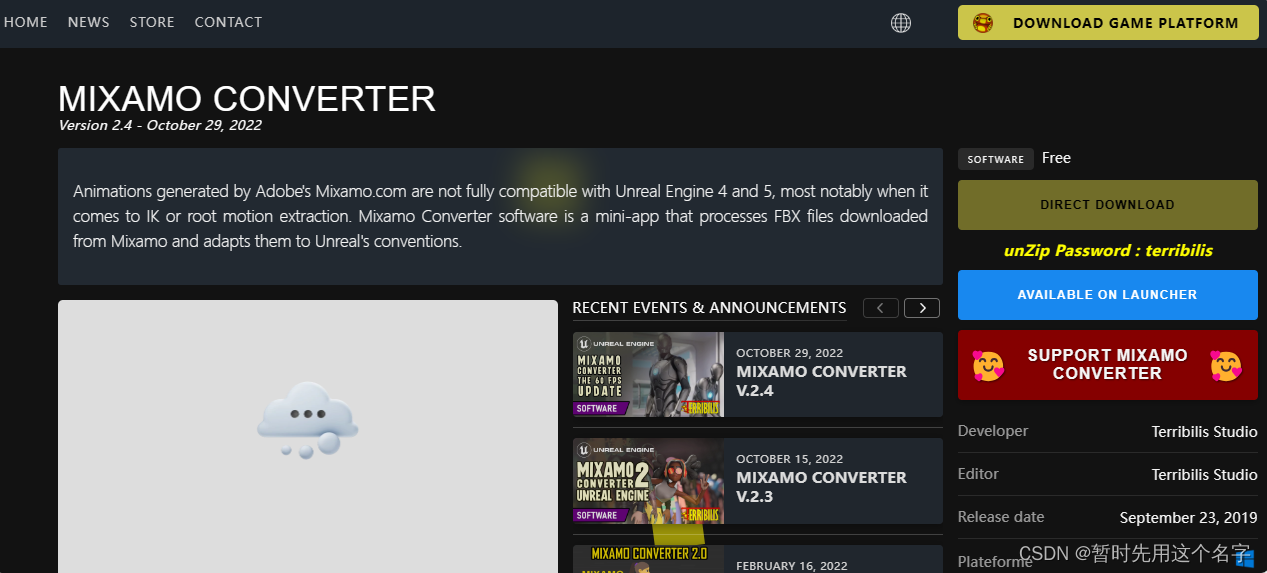Click the Recent Events & Announcements heading
This screenshot has height=573, width=1267.
click(709, 308)
